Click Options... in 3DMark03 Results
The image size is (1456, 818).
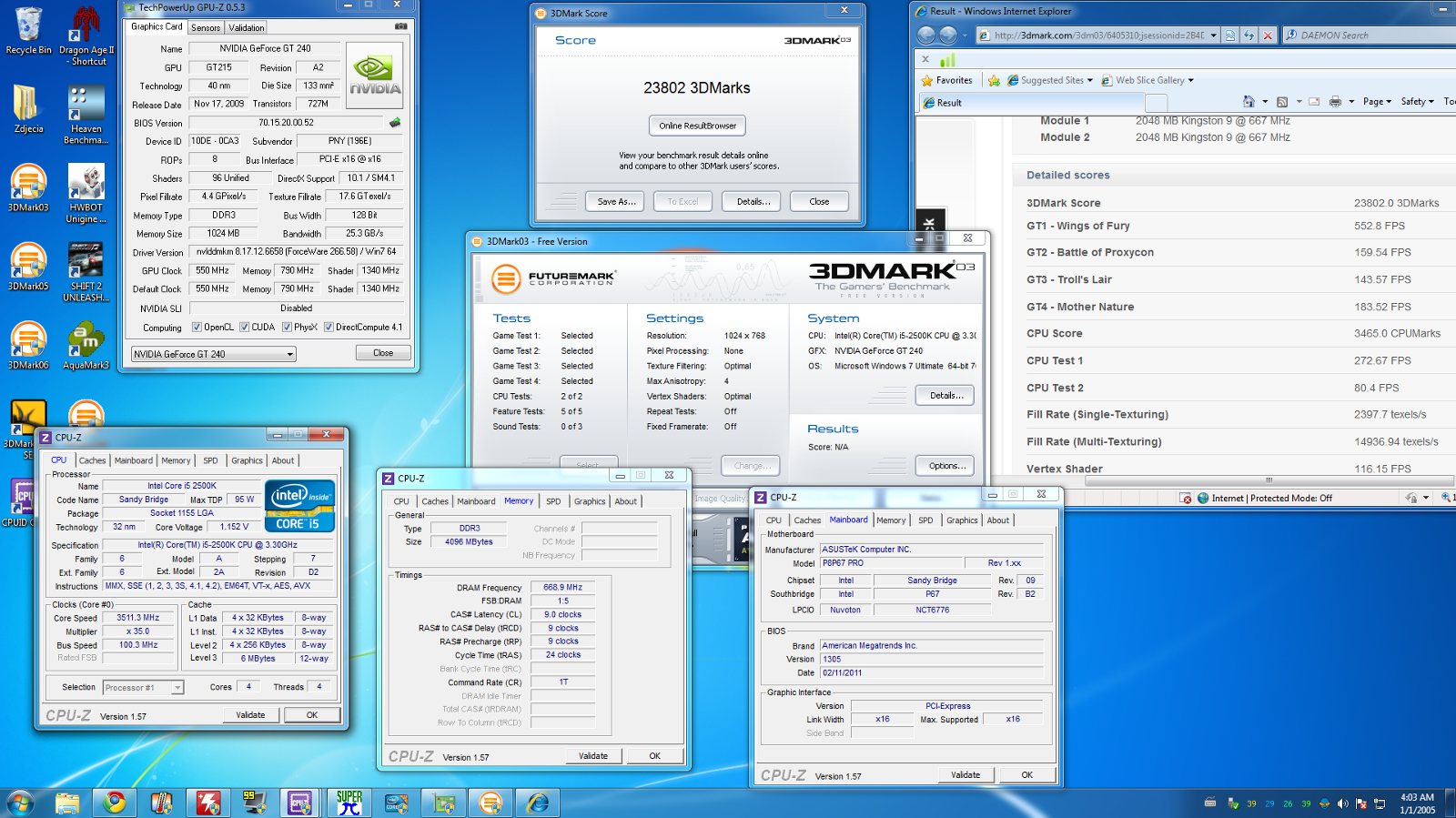point(945,466)
